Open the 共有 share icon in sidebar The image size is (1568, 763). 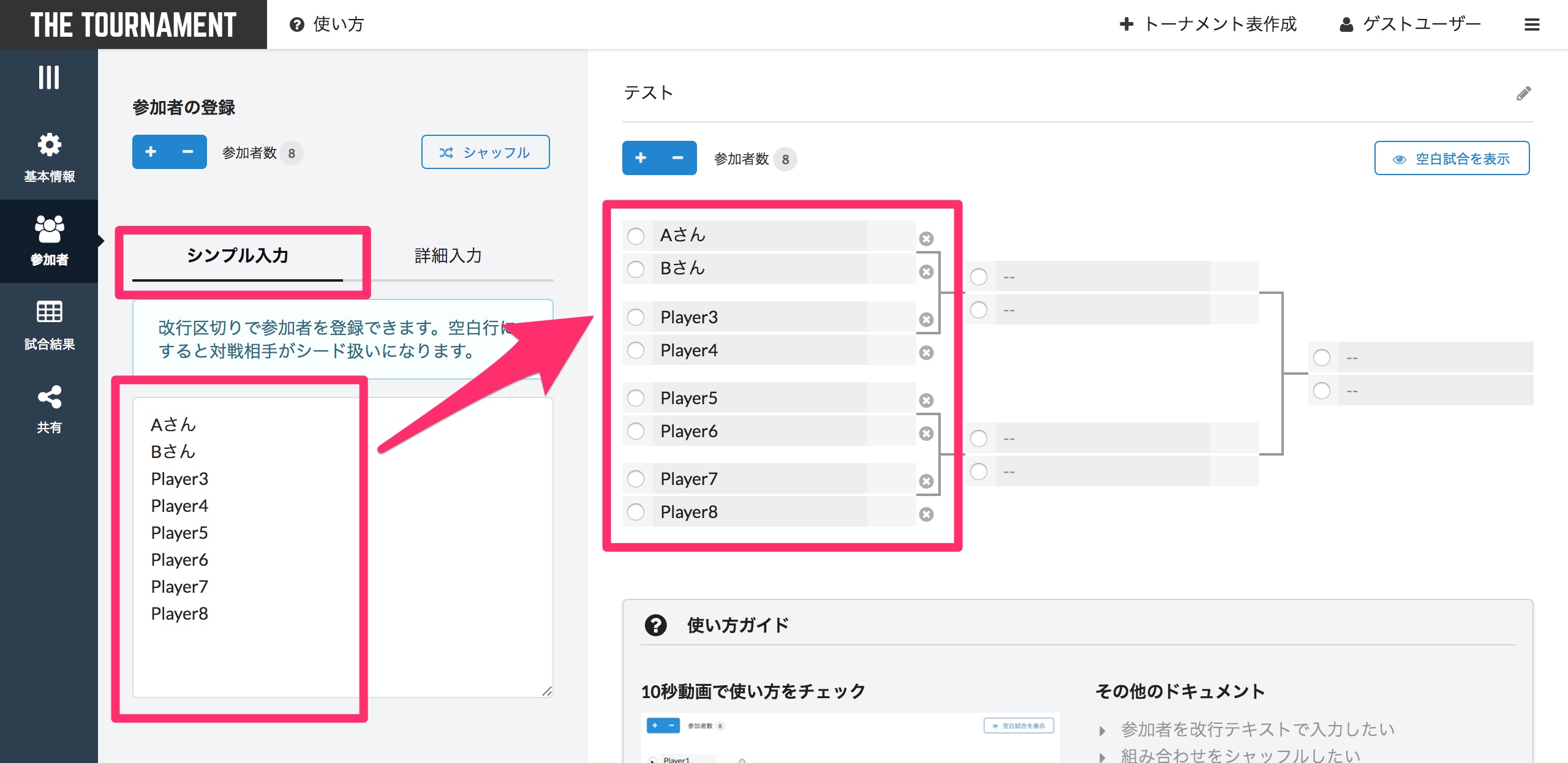(49, 397)
